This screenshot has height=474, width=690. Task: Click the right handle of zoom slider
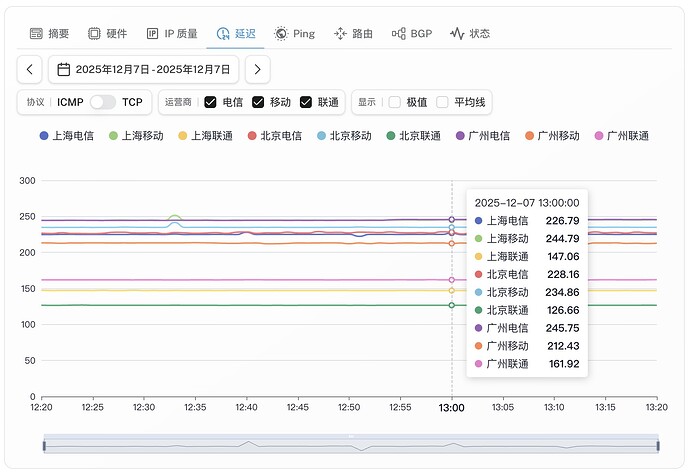coord(658,446)
